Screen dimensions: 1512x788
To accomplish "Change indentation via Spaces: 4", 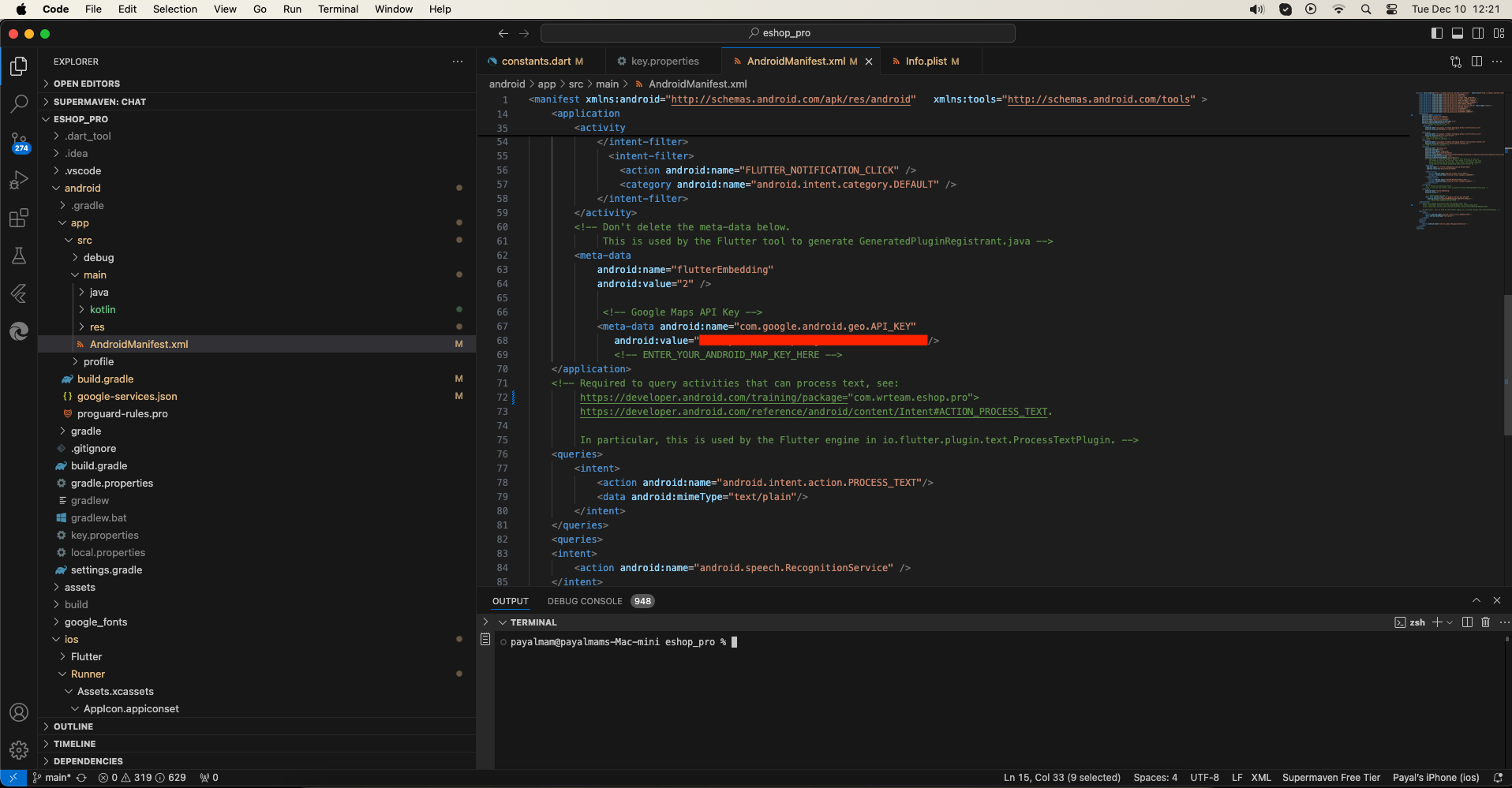I will tap(1155, 778).
